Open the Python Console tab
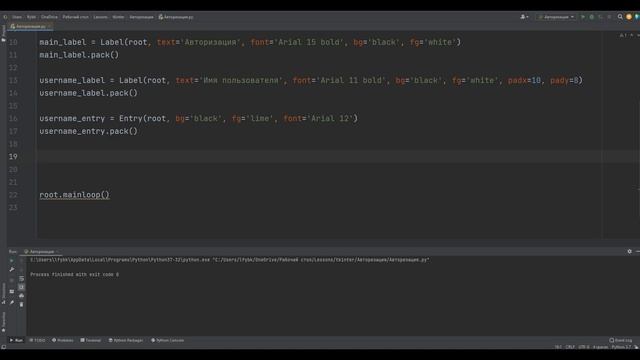The width and height of the screenshot is (640, 360). pos(167,340)
